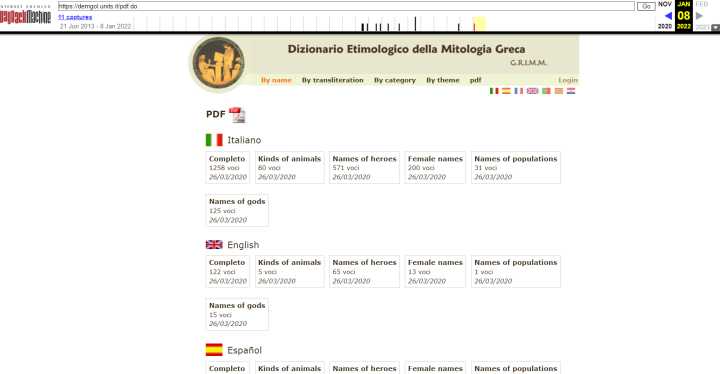
Task: Click the Login link
Action: (x=568, y=80)
